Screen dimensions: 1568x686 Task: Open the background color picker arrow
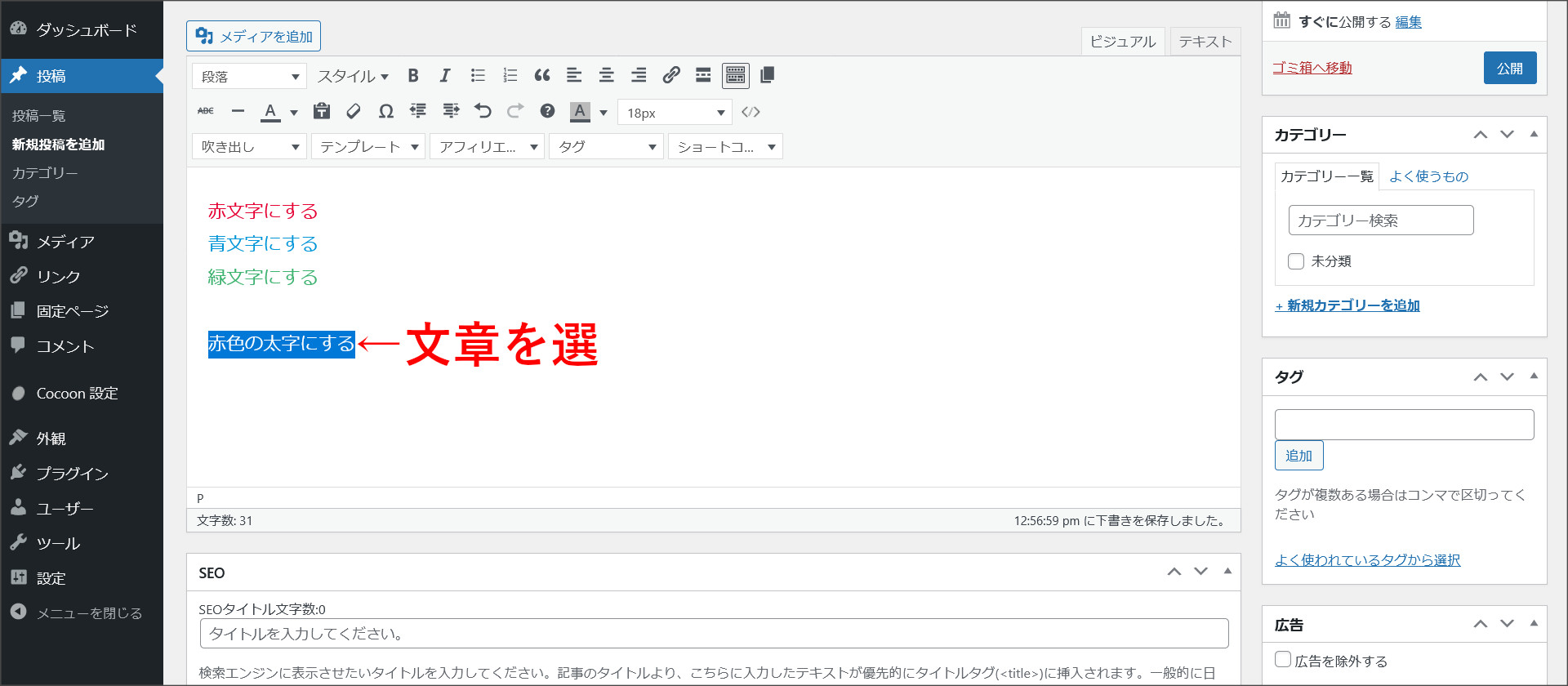point(604,113)
